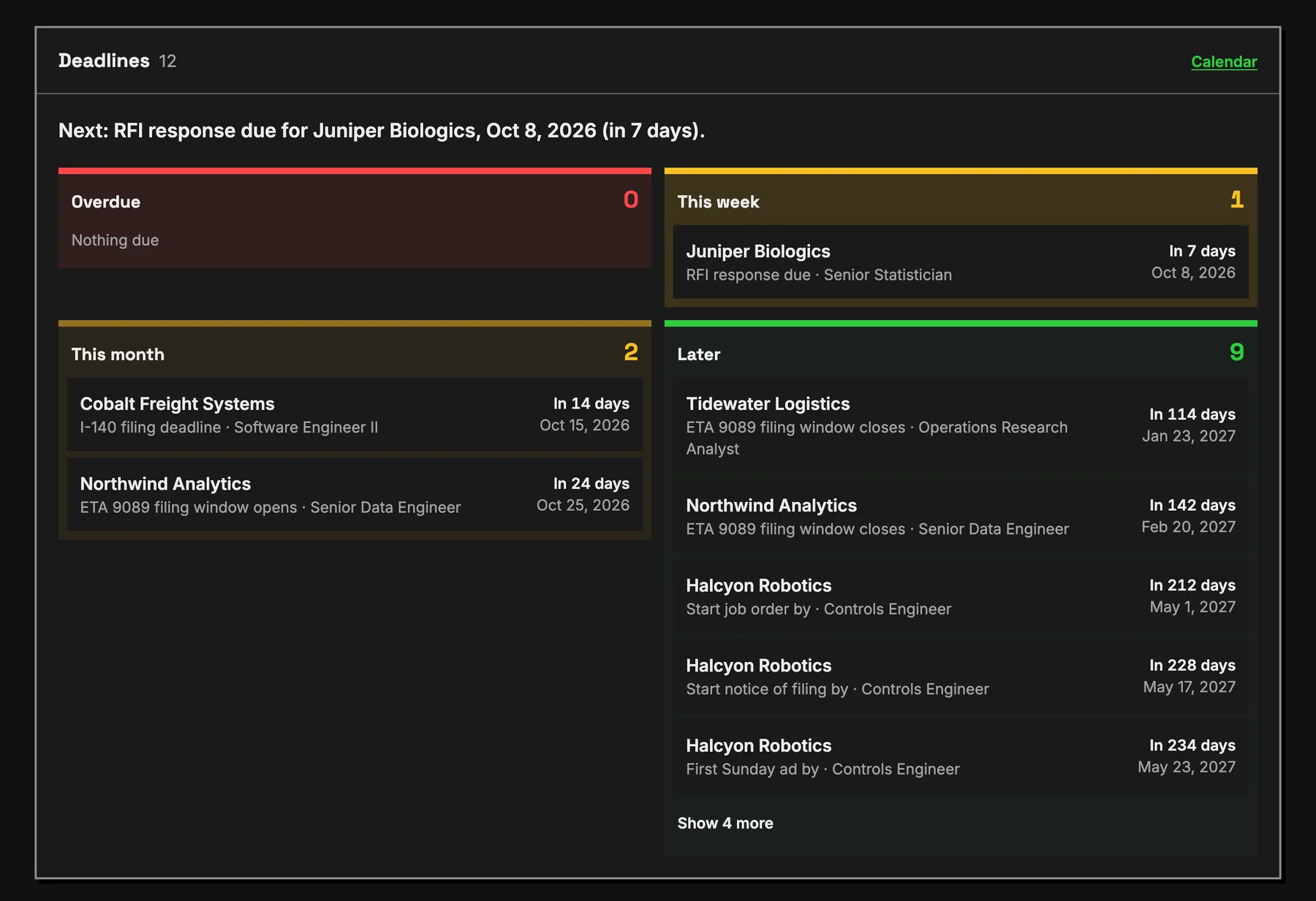Click the Overdue count 0
Viewport: 1316px width, 901px height.
click(x=631, y=199)
